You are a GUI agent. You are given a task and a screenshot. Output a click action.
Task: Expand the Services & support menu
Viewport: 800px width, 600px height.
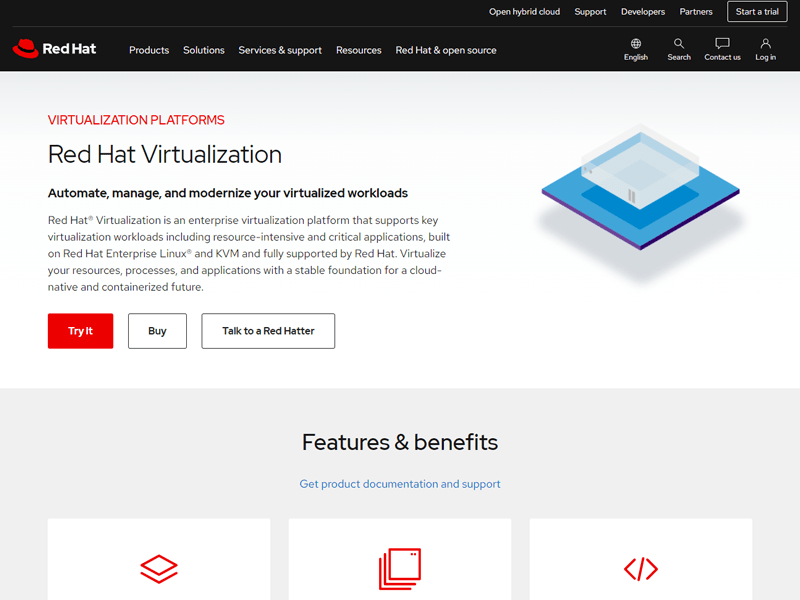click(280, 50)
